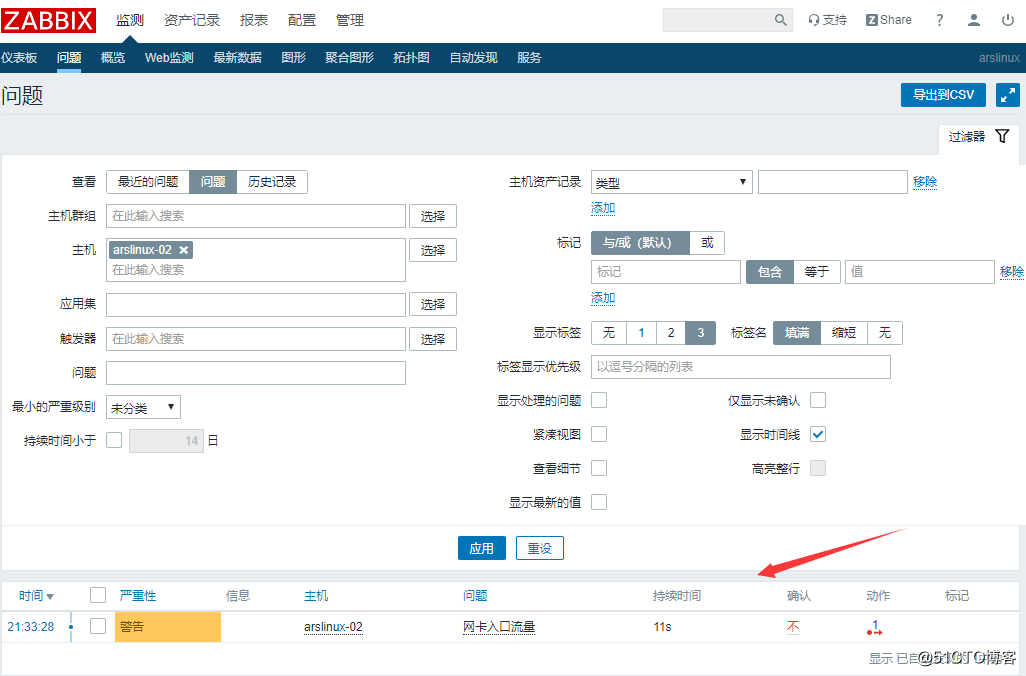Click 选择 button for 应用集
The image size is (1026, 676).
(433, 304)
